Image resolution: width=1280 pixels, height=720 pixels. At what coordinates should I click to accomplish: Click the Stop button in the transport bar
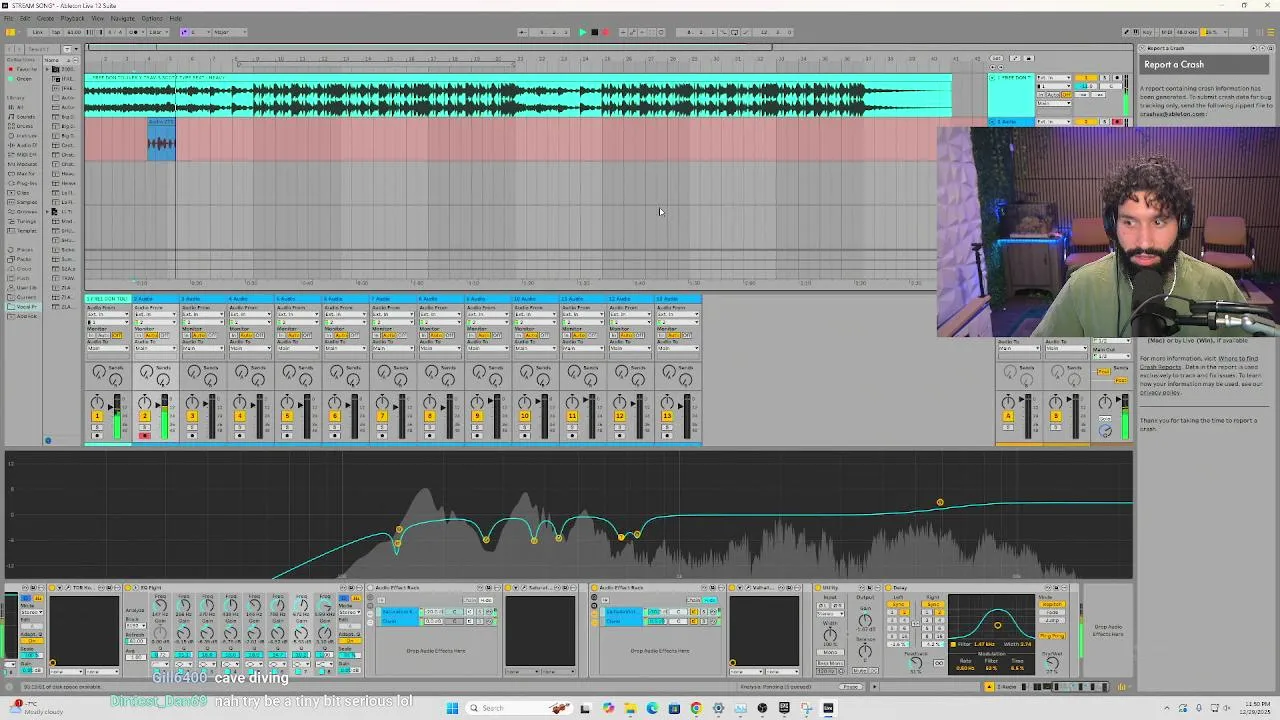[x=594, y=32]
